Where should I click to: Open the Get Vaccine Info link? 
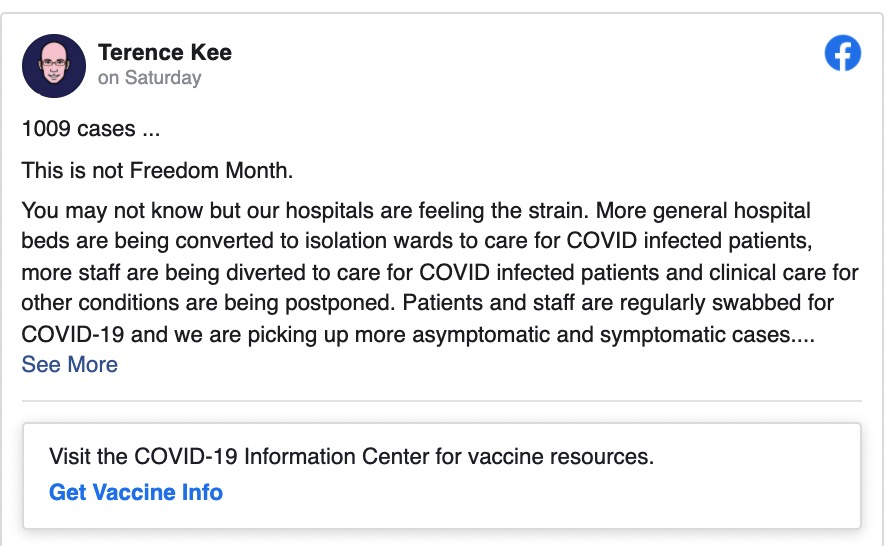136,492
